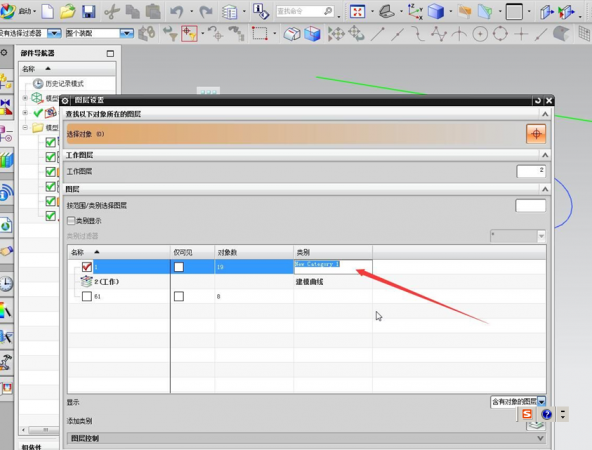Enable the Arc Center snap icon
592x450 pixels.
480,34
